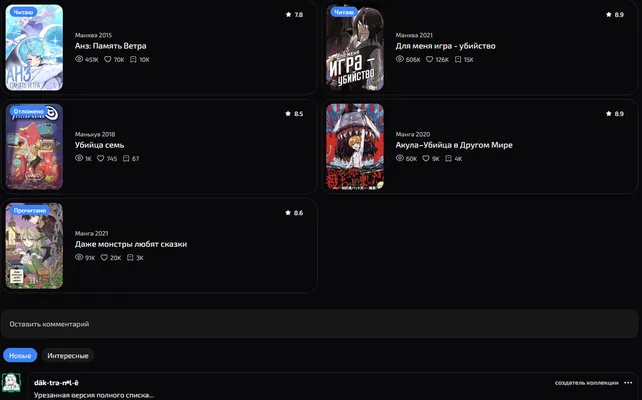The image size is (642, 400).
Task: Click the star rating 8.9 on the shark manga card
Action: point(615,113)
